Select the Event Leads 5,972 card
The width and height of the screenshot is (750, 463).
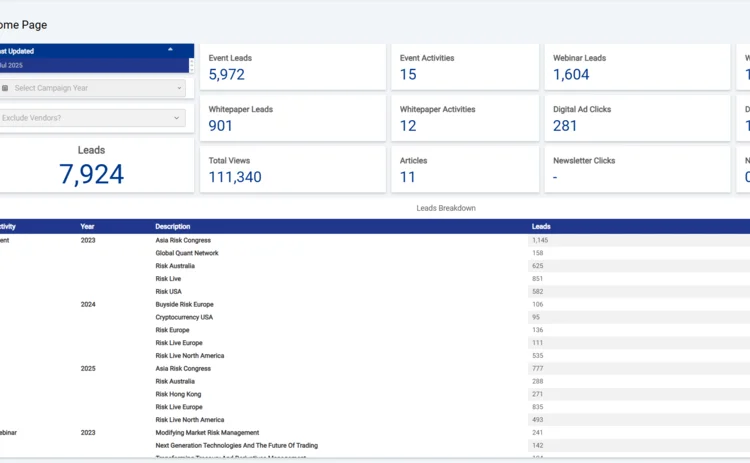(x=292, y=67)
